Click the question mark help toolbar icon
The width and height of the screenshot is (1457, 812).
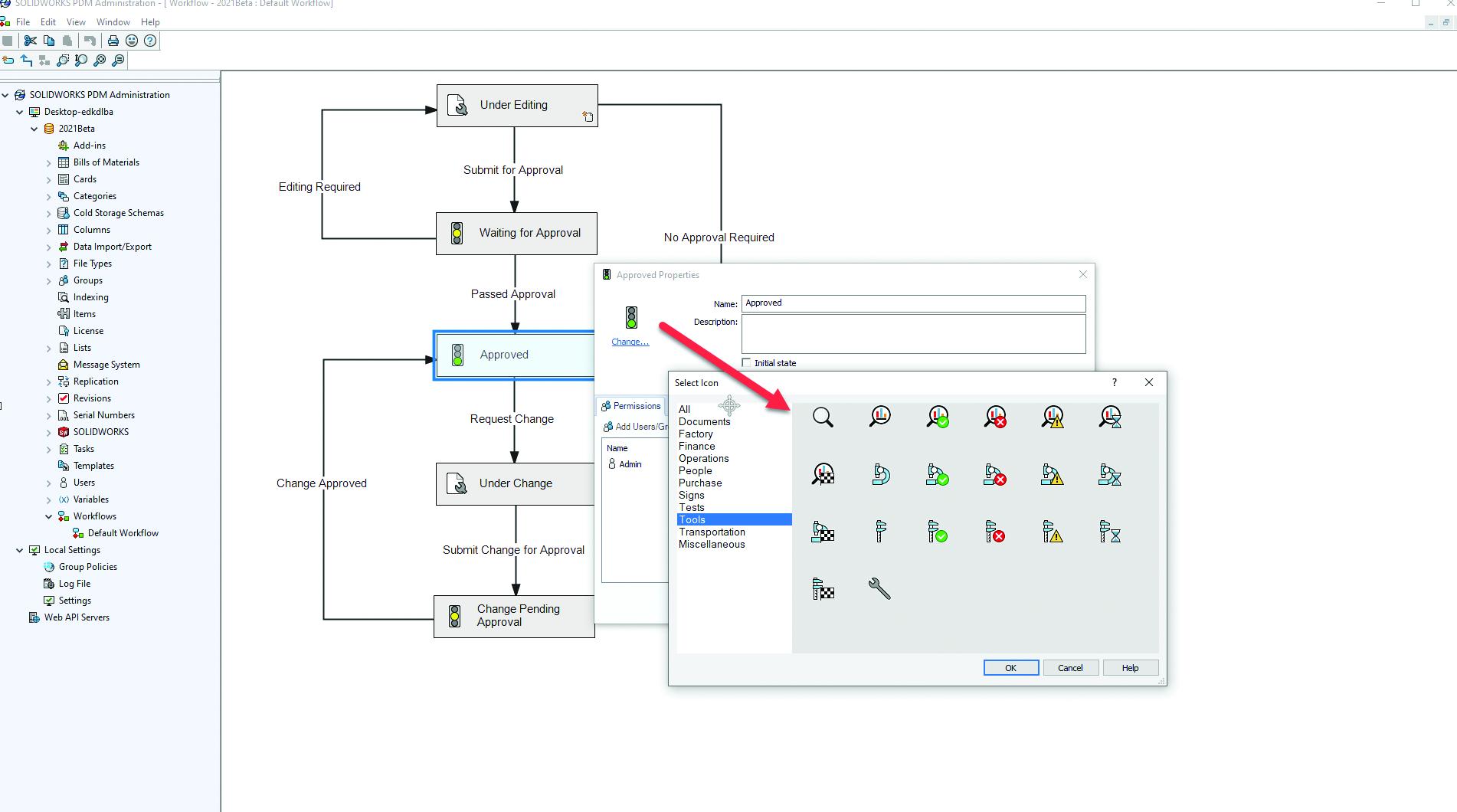click(x=150, y=41)
